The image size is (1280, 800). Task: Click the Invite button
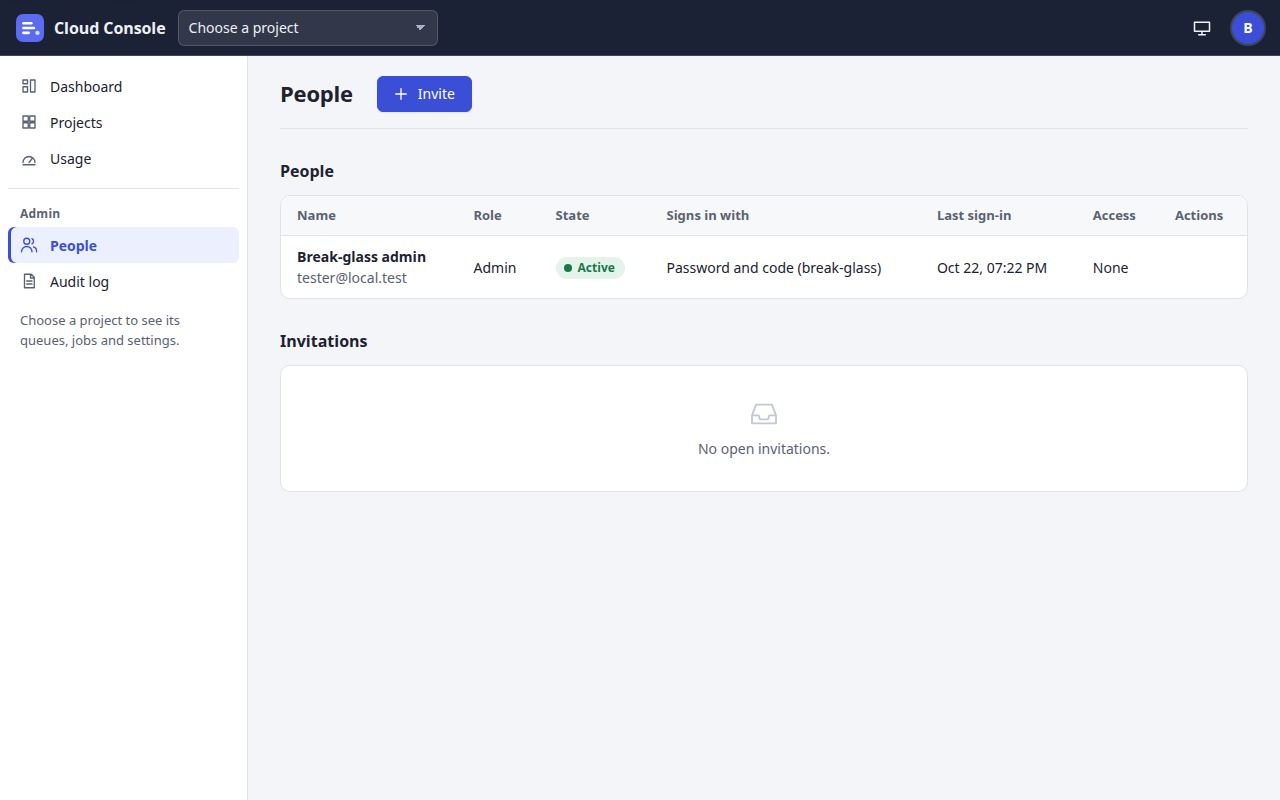tap(424, 94)
